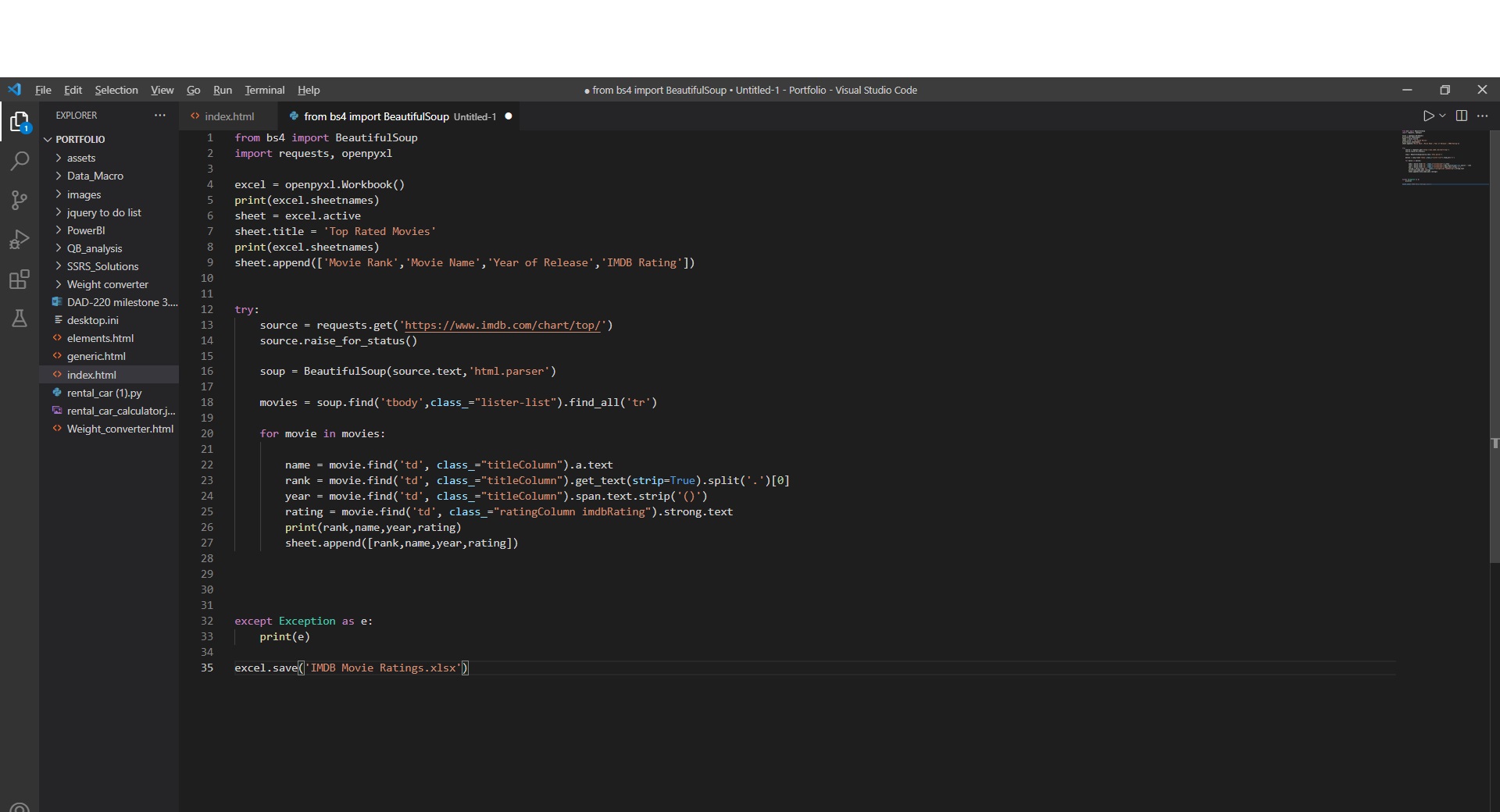Expand the PowerBI folder
Viewport: 1500px width, 812px height.
click(109, 230)
